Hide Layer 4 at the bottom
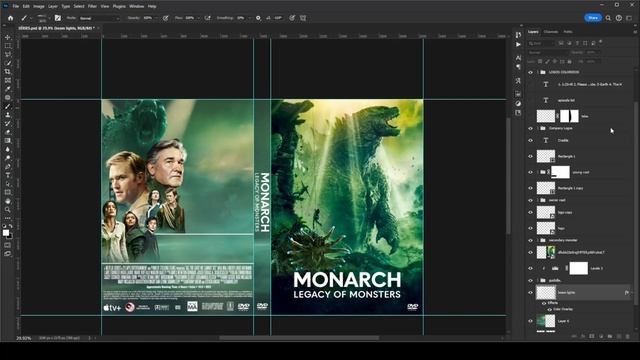640x360 pixels. (x=531, y=321)
